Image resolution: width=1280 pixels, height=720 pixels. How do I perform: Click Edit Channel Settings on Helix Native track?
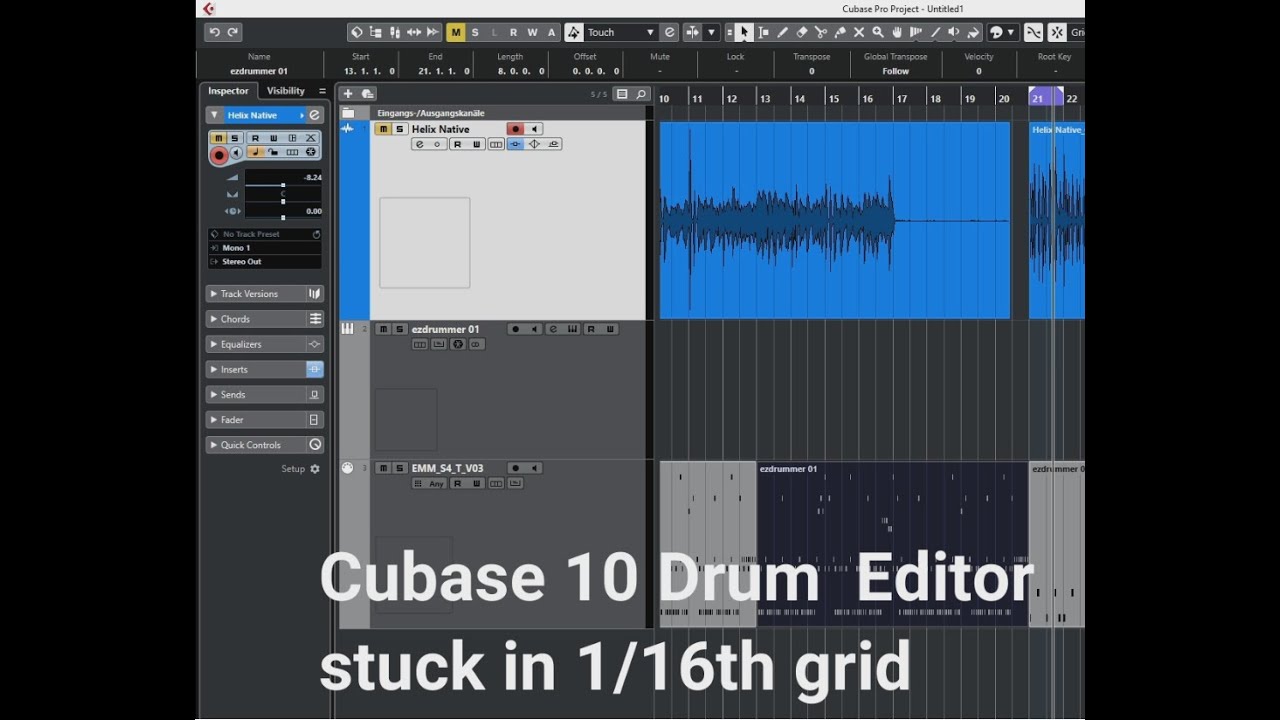pyautogui.click(x=420, y=144)
